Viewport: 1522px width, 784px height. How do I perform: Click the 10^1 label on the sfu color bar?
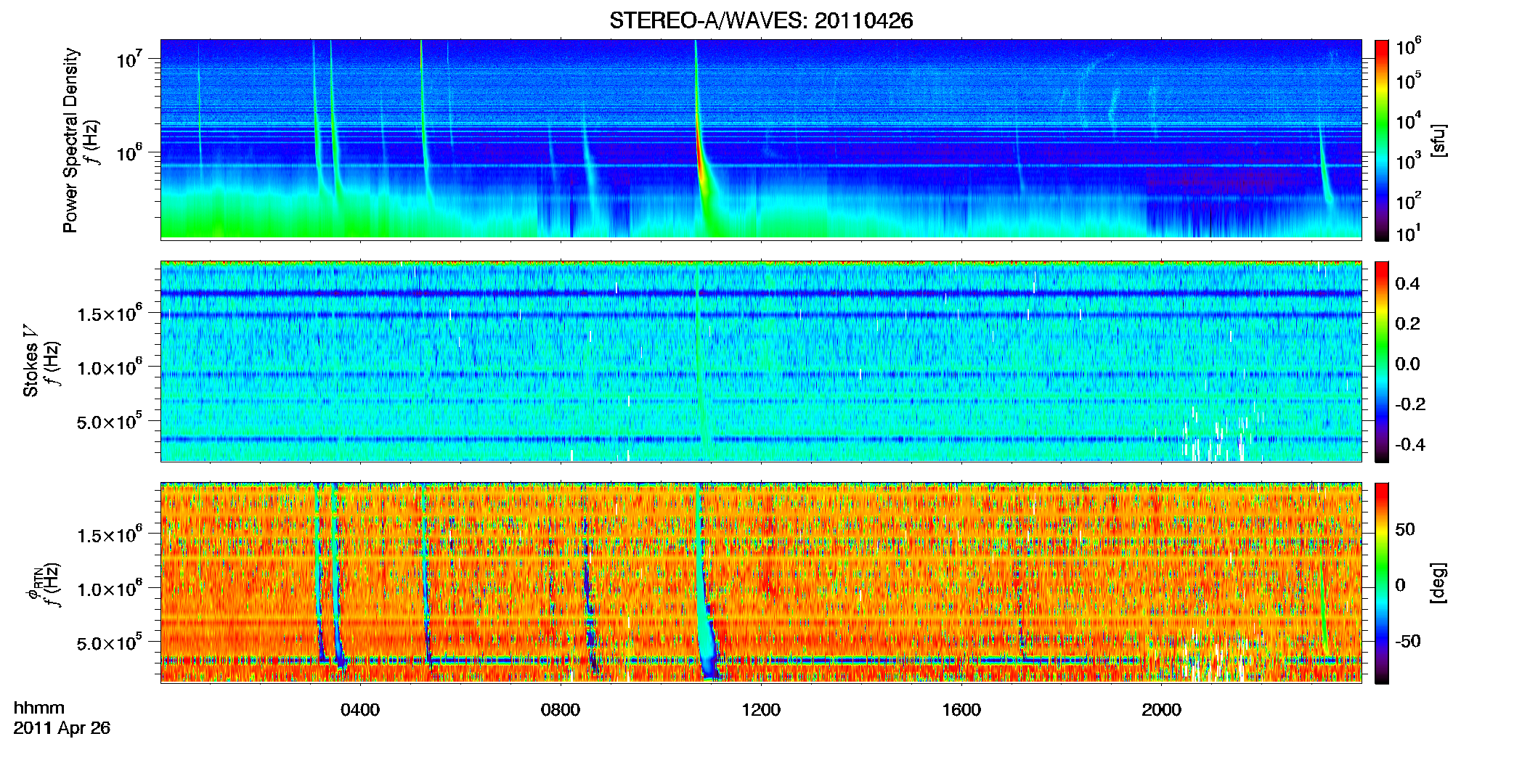(1409, 234)
